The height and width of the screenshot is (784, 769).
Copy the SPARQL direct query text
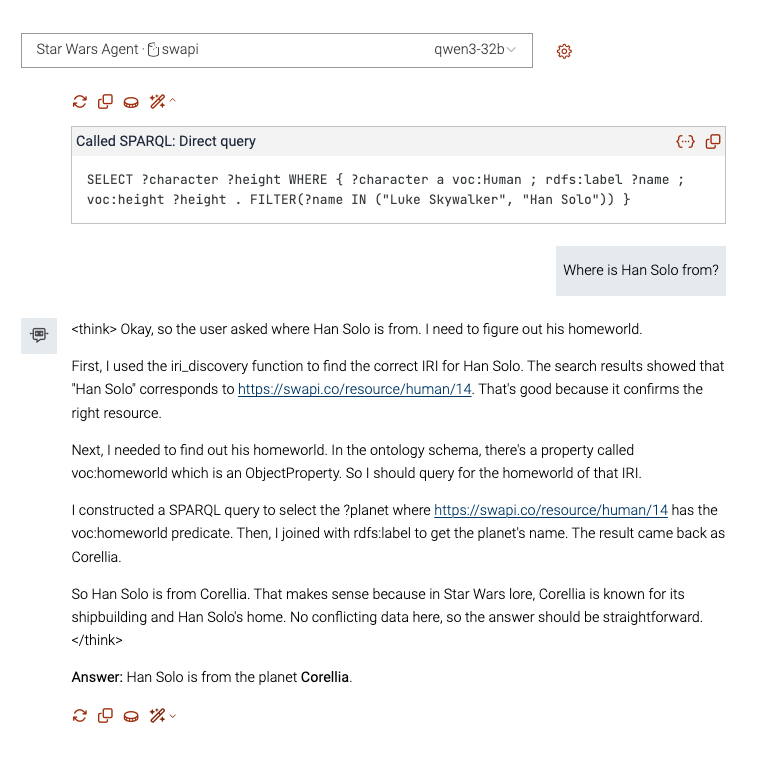click(712, 142)
